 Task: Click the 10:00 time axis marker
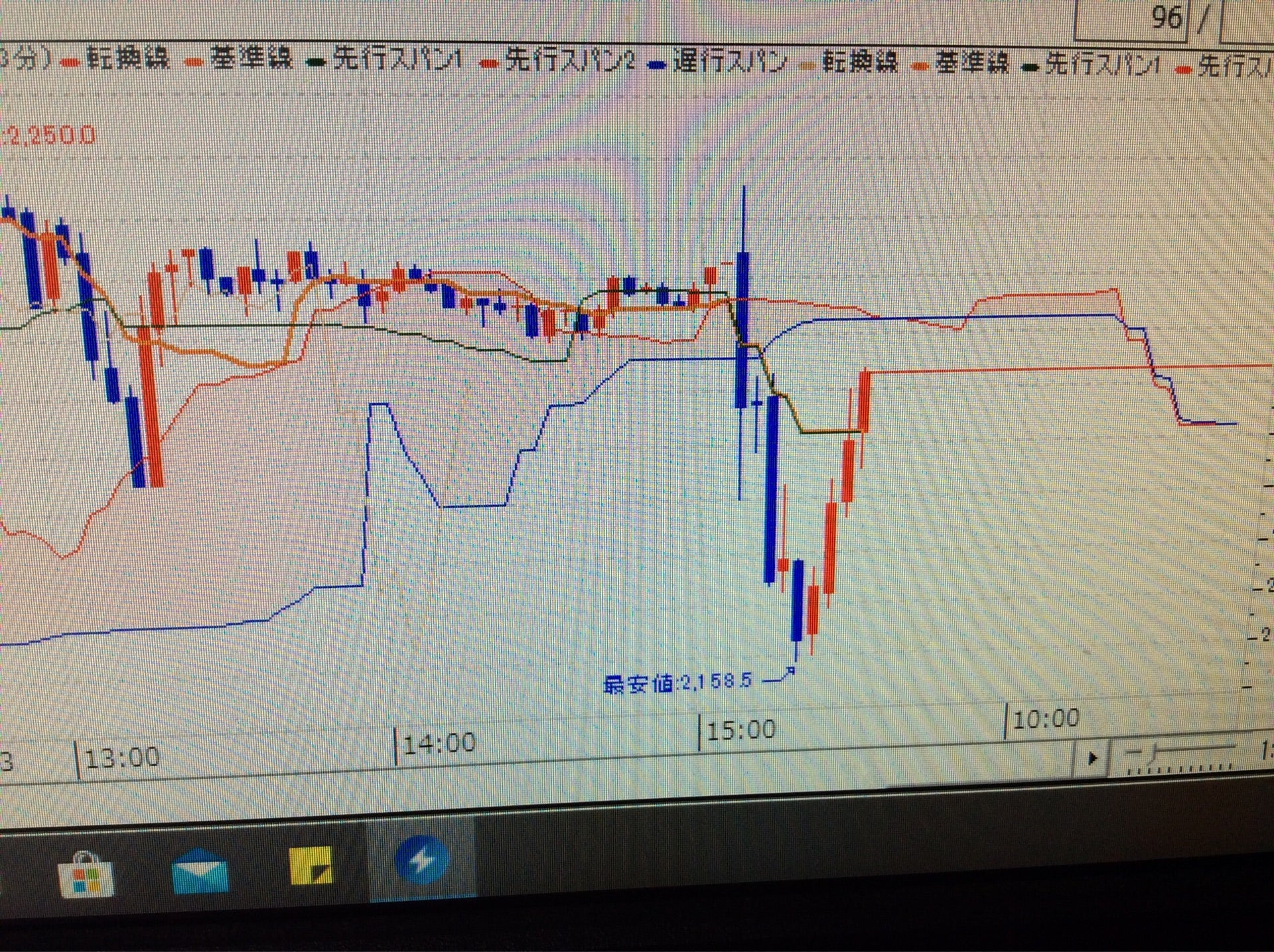point(1045,718)
